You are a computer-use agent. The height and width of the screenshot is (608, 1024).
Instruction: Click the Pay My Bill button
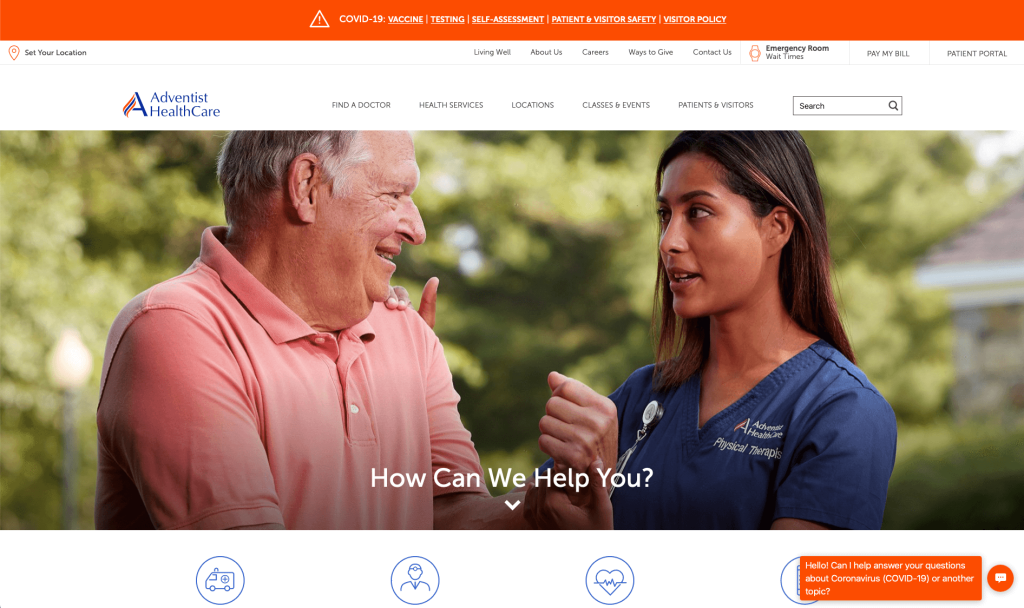[888, 54]
